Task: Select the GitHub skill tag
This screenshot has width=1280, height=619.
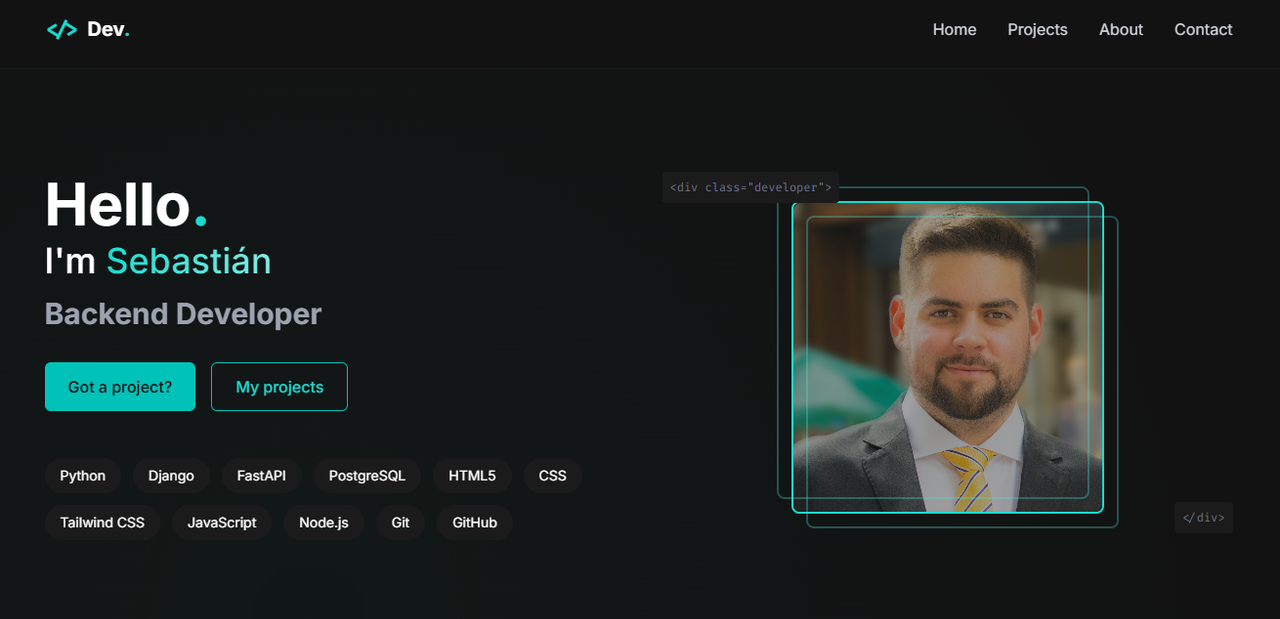Action: [x=475, y=523]
